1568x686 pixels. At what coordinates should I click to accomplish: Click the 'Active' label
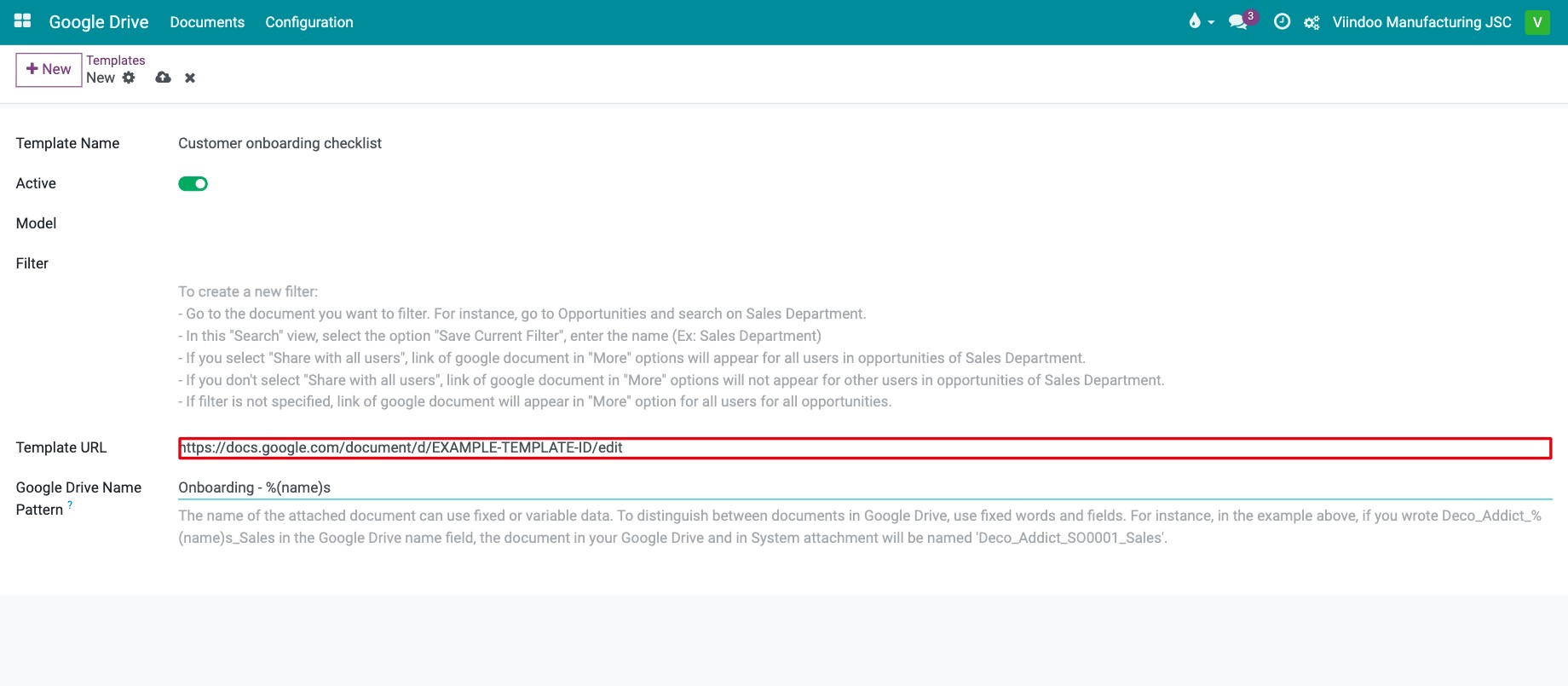[x=36, y=183]
